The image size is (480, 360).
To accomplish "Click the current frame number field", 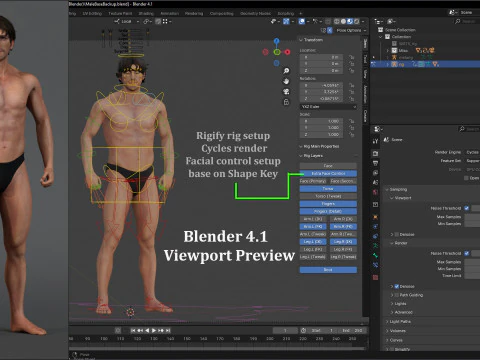I will (285, 330).
